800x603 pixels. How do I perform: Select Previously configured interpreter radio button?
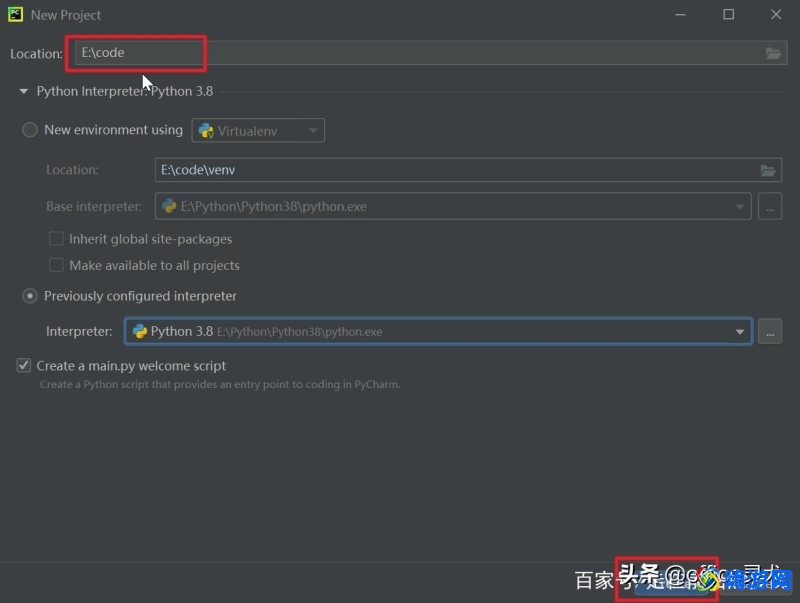coord(30,296)
